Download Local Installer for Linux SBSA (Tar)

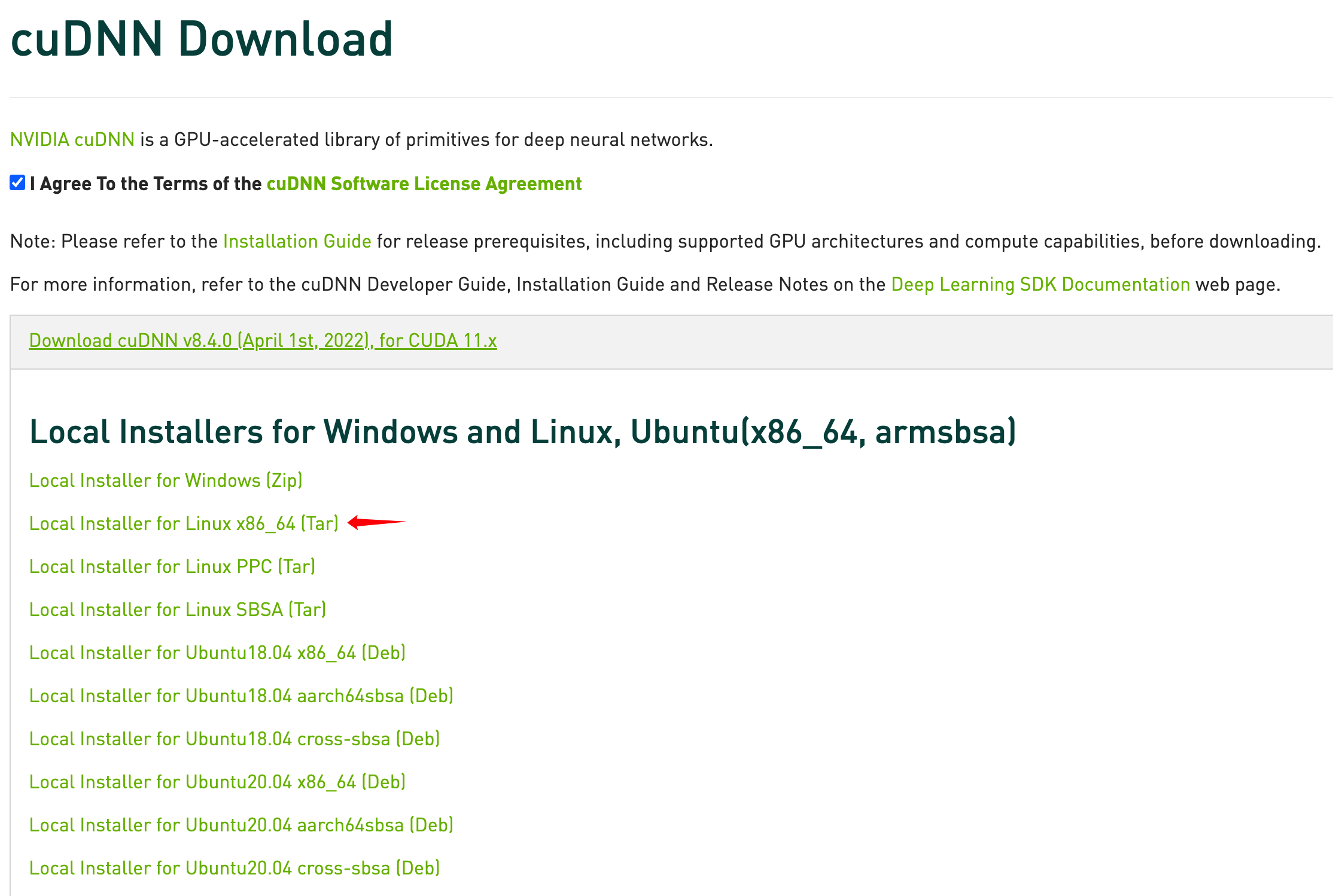click(178, 609)
